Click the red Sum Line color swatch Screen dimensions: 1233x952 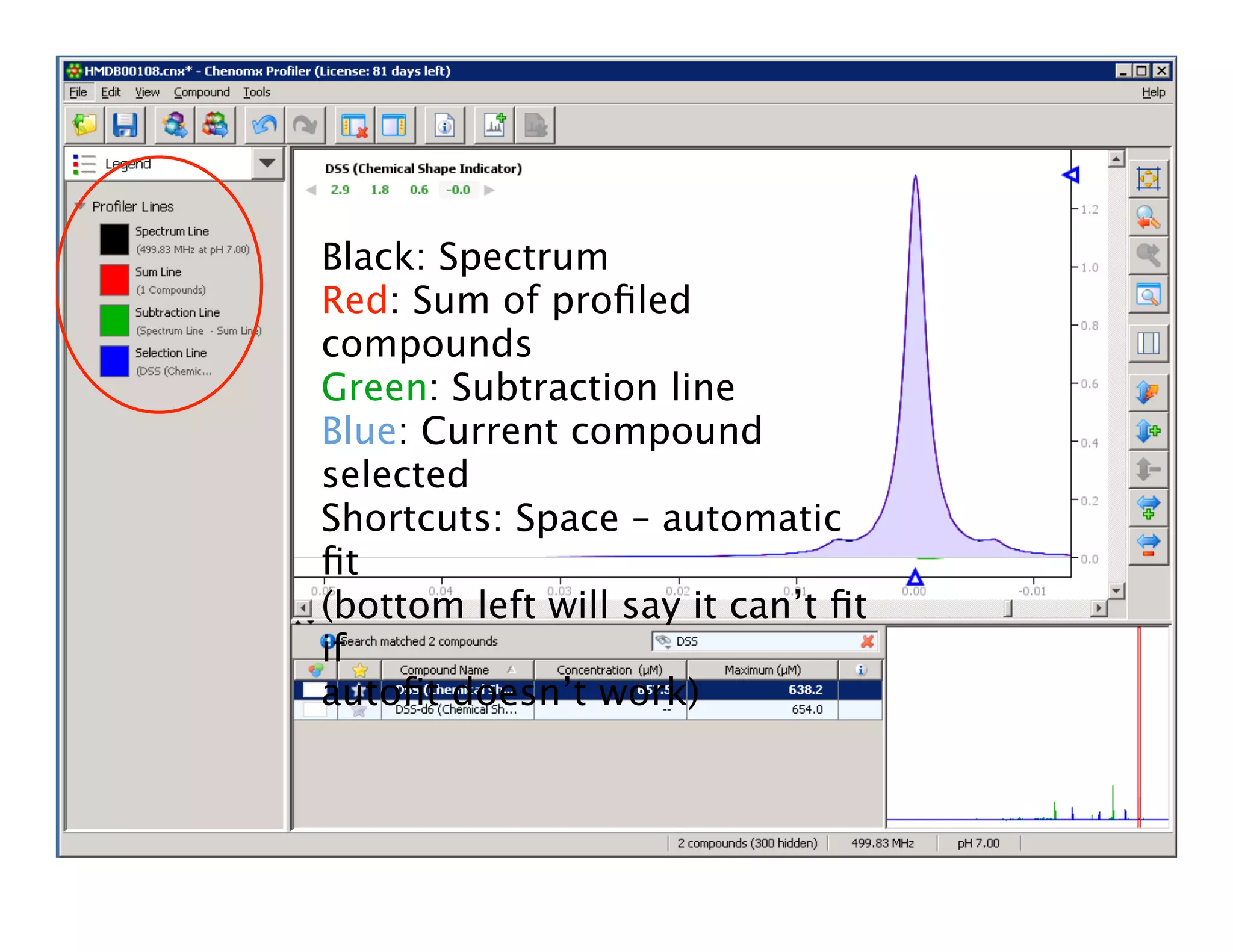114,280
